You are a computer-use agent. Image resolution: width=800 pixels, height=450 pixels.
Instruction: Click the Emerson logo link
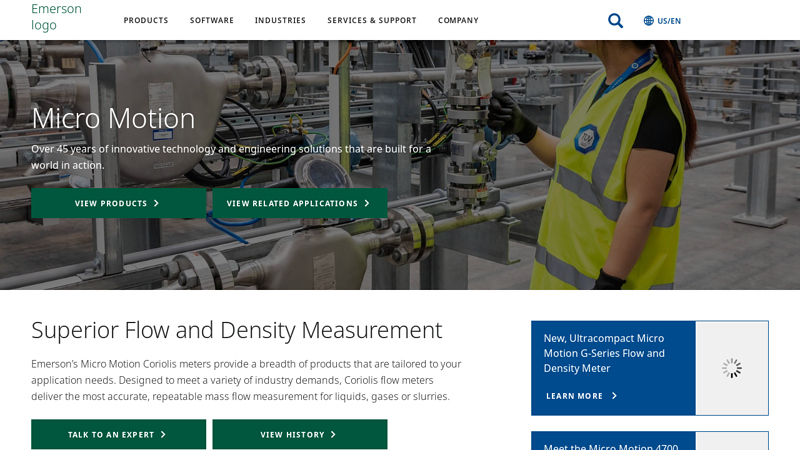tap(56, 17)
